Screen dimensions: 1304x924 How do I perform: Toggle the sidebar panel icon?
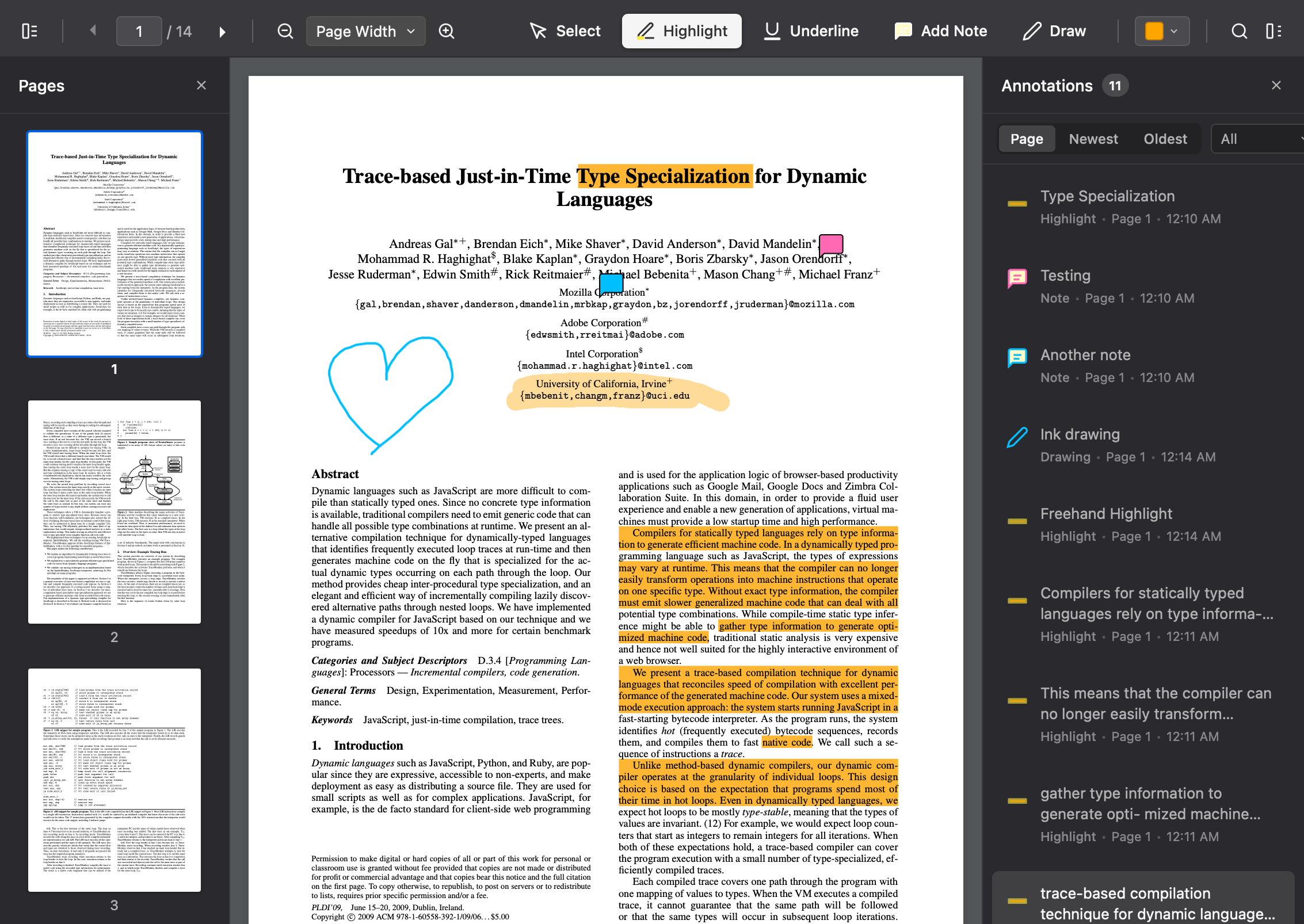[x=29, y=31]
